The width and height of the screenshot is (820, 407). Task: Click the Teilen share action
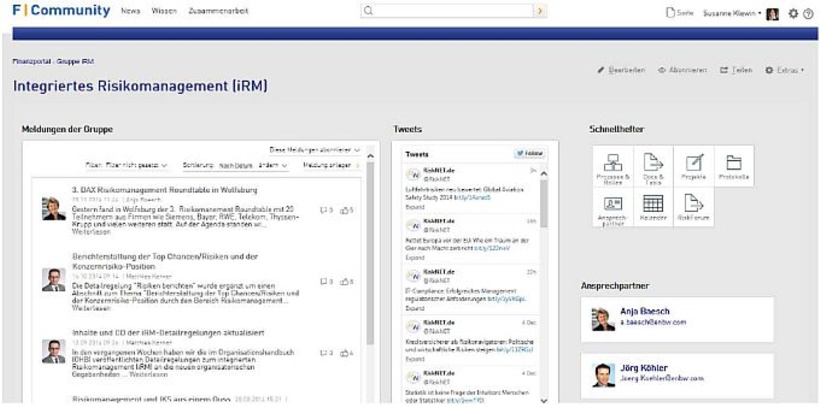point(736,70)
